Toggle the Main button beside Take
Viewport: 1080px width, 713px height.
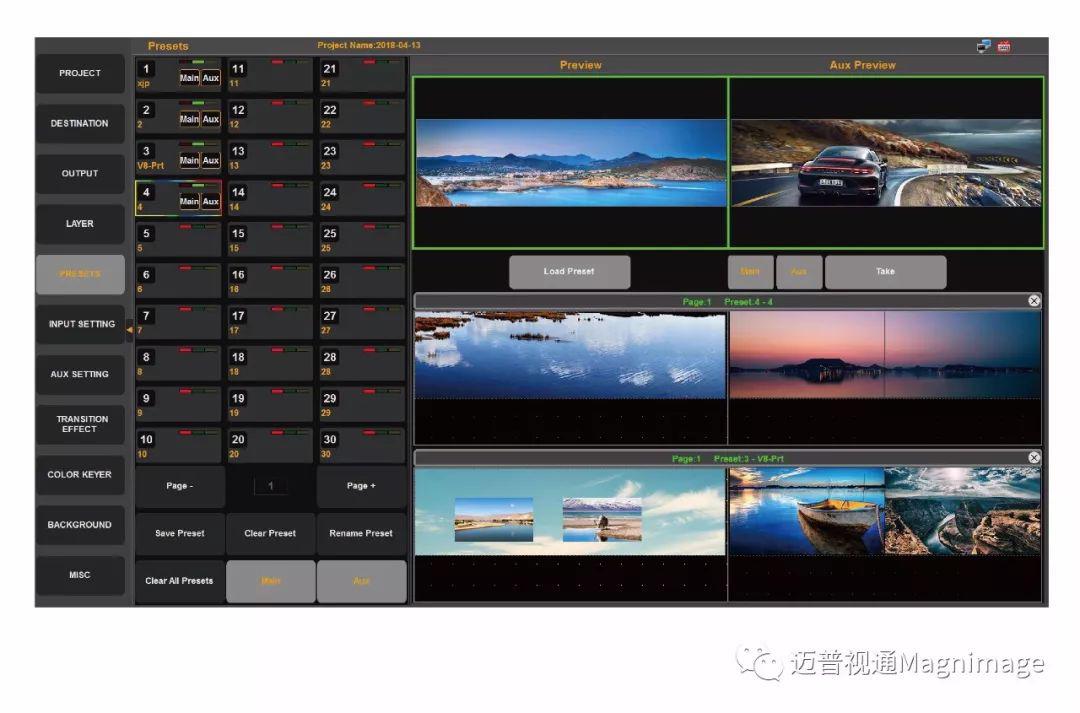click(750, 272)
